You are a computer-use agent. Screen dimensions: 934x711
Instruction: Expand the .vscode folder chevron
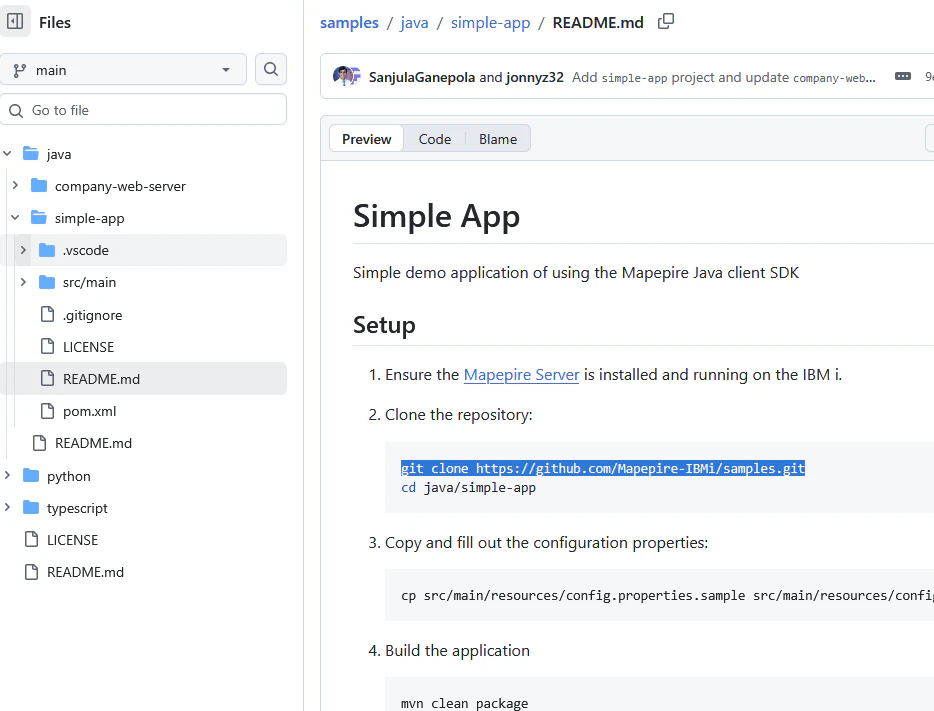[23, 250]
